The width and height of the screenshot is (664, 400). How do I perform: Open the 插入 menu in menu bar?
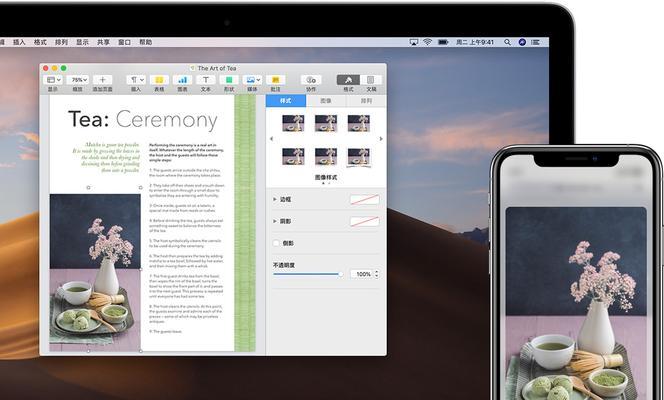pos(19,42)
